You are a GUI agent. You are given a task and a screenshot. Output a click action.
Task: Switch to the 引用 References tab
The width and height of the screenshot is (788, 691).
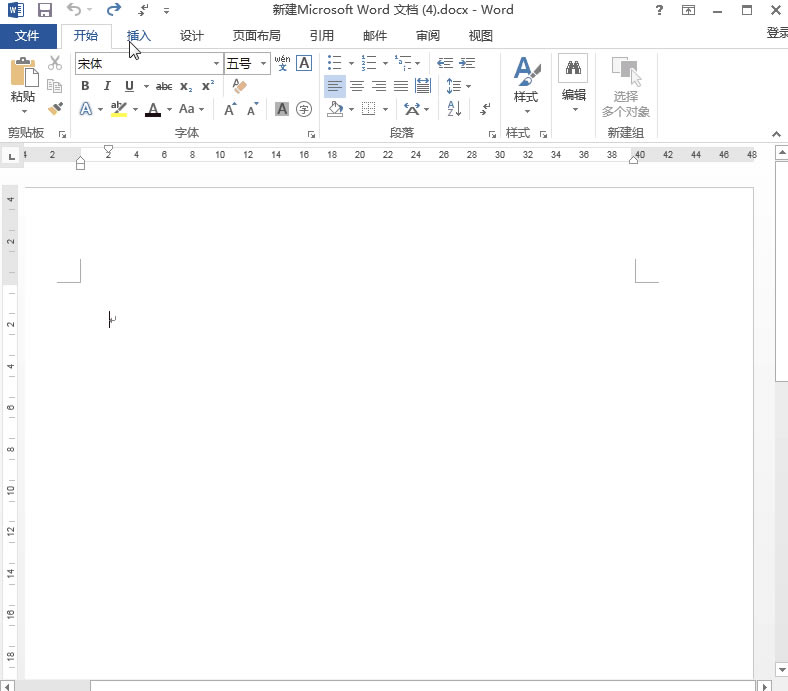(x=322, y=36)
